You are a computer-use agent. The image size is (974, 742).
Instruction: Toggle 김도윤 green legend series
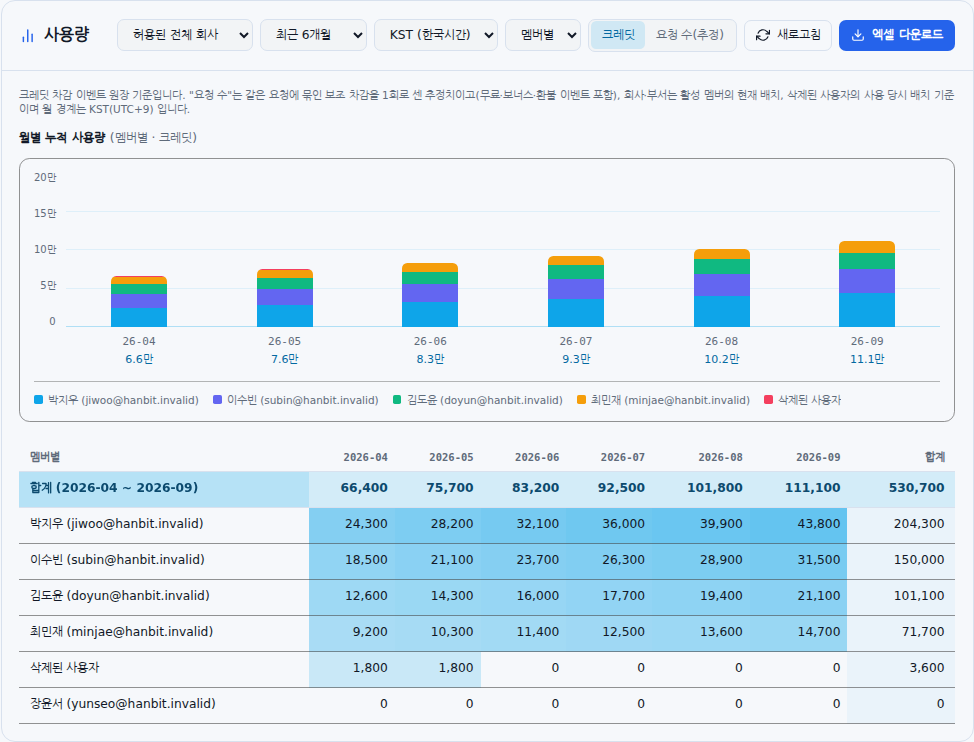point(478,400)
